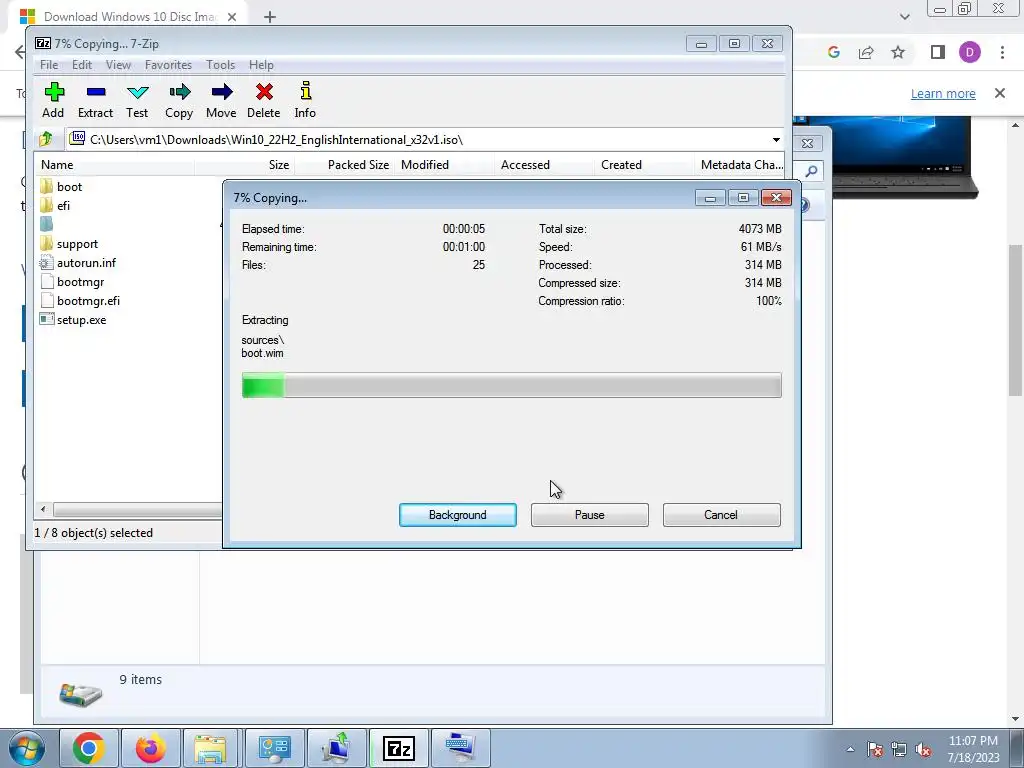Show hidden system tray icons
1024x768 pixels.
pos(850,749)
